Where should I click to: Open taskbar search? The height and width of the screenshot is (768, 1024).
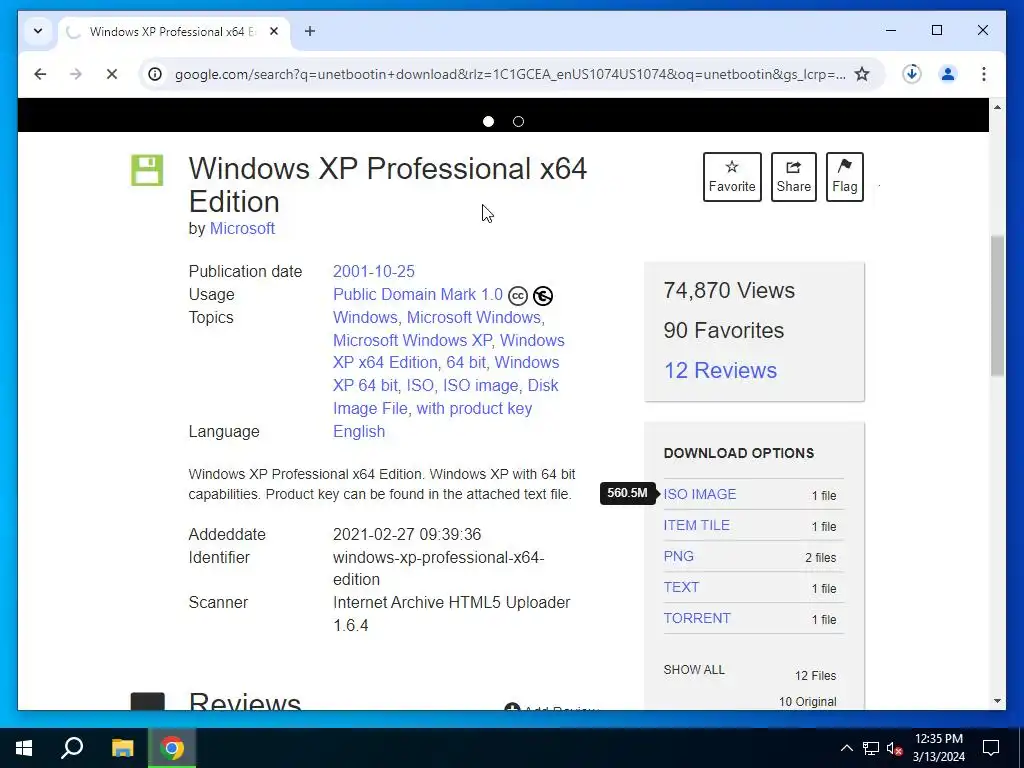click(72, 748)
